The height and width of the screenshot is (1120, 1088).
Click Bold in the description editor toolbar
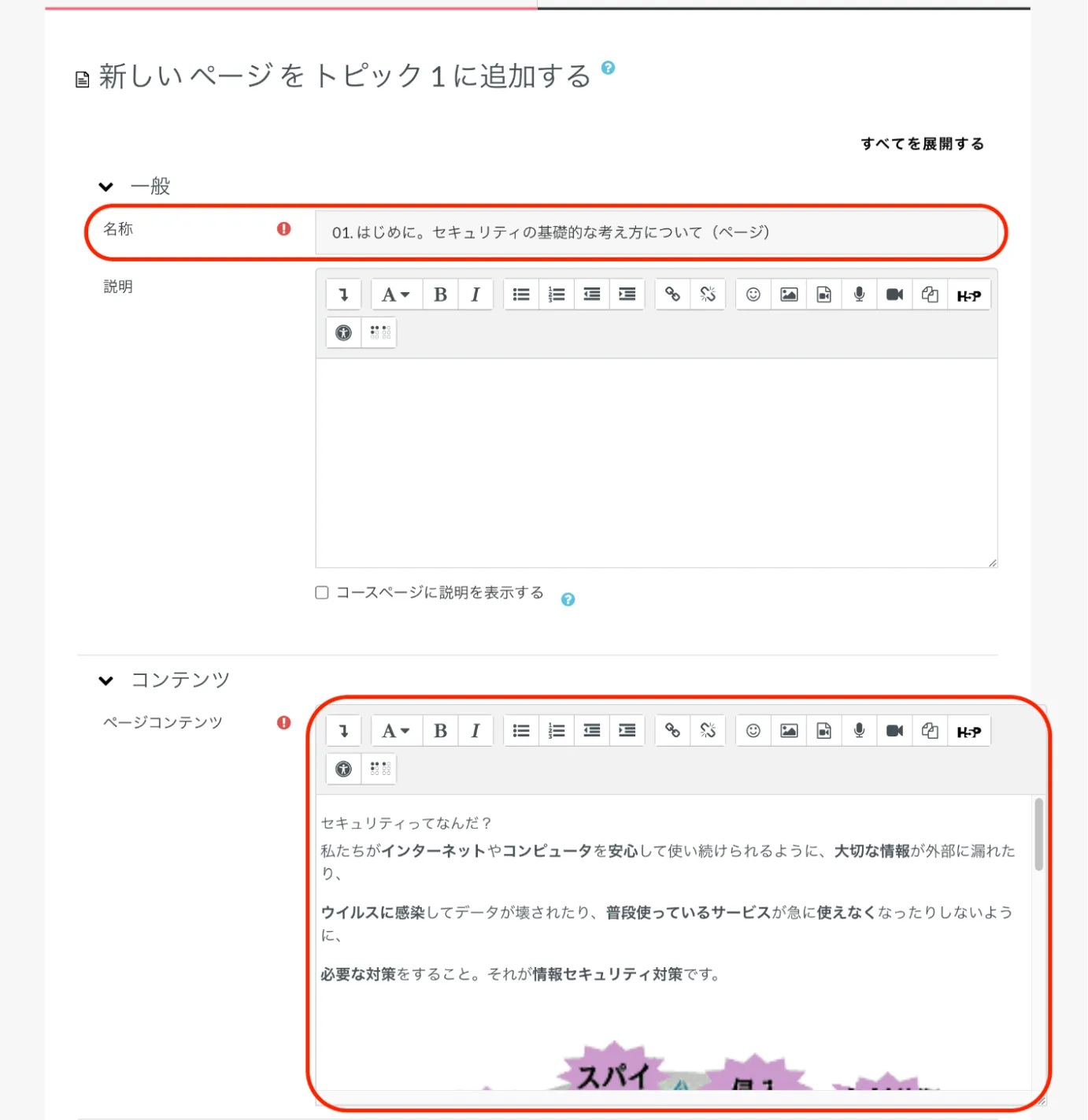click(x=440, y=295)
